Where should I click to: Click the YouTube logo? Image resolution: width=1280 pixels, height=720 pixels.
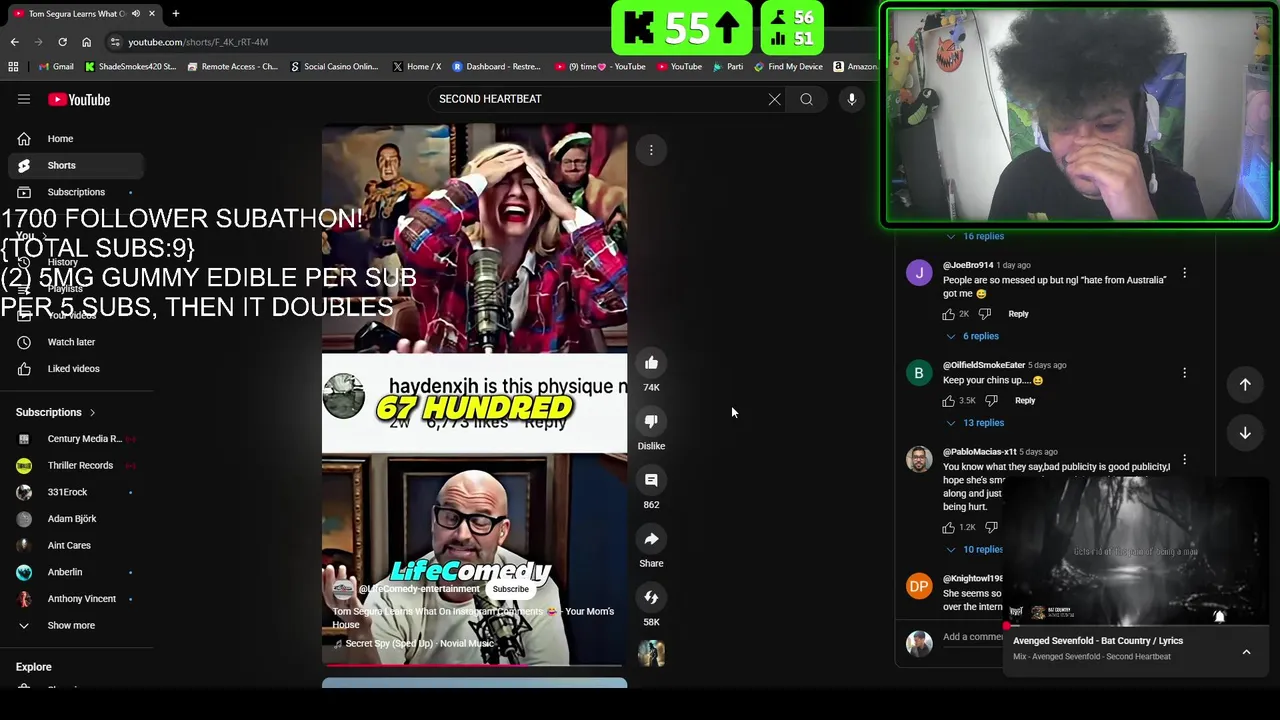click(79, 99)
